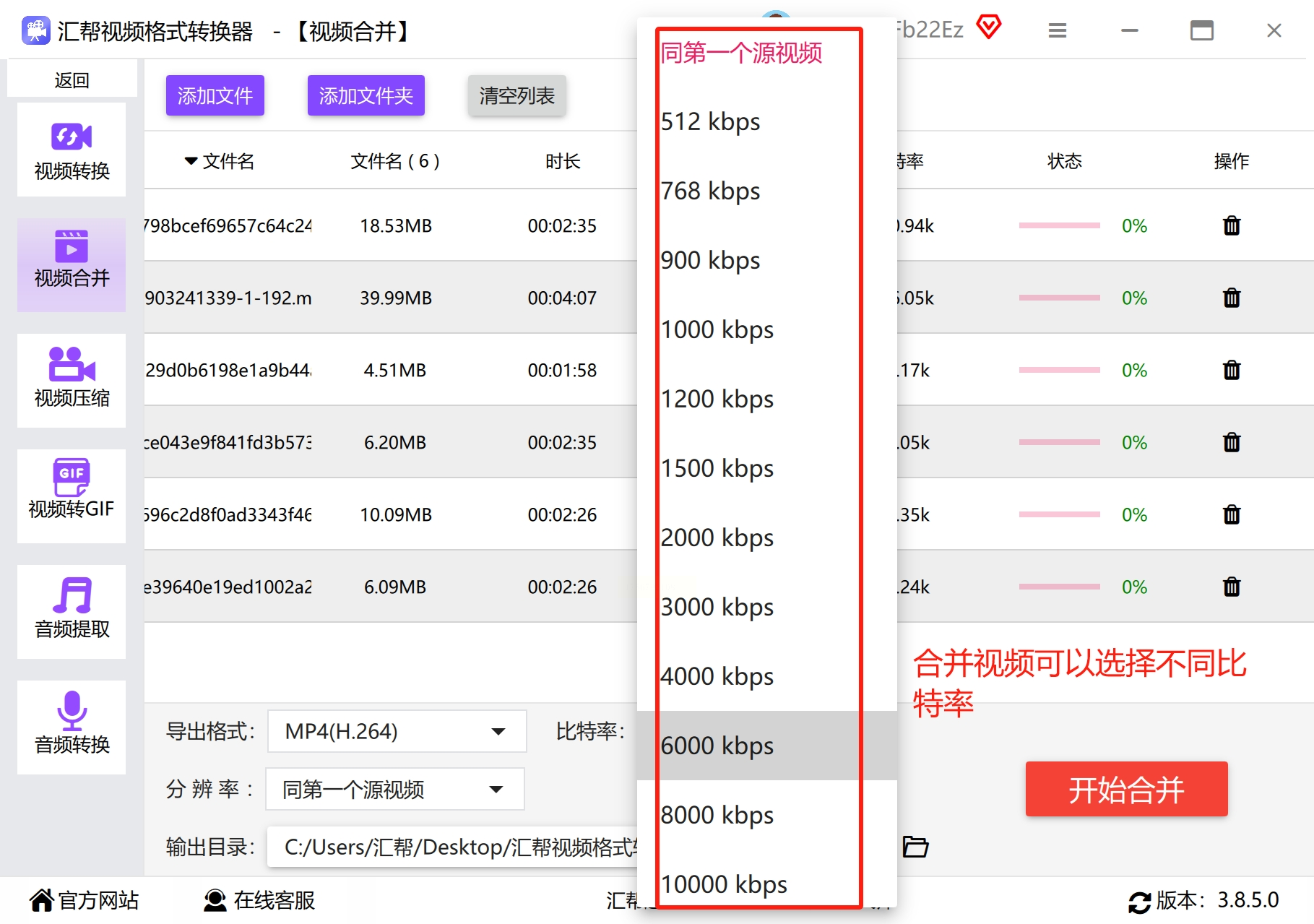This screenshot has width=1314, height=924.
Task: Open the 音频提取 audio extract tool
Action: pyautogui.click(x=72, y=612)
